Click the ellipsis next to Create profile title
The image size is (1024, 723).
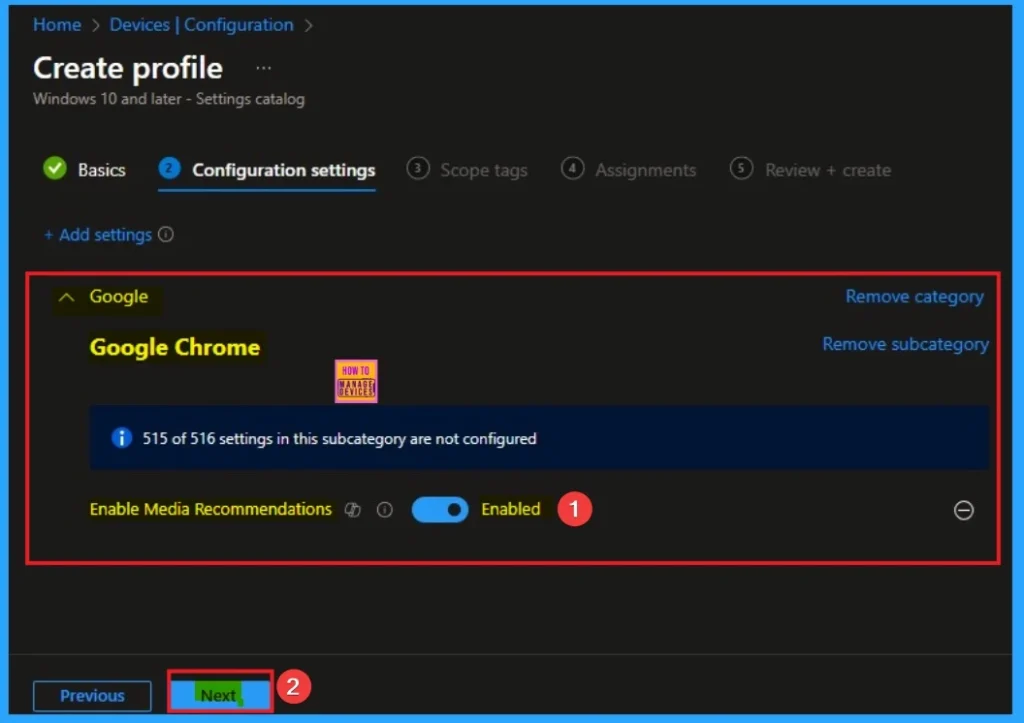(x=264, y=66)
